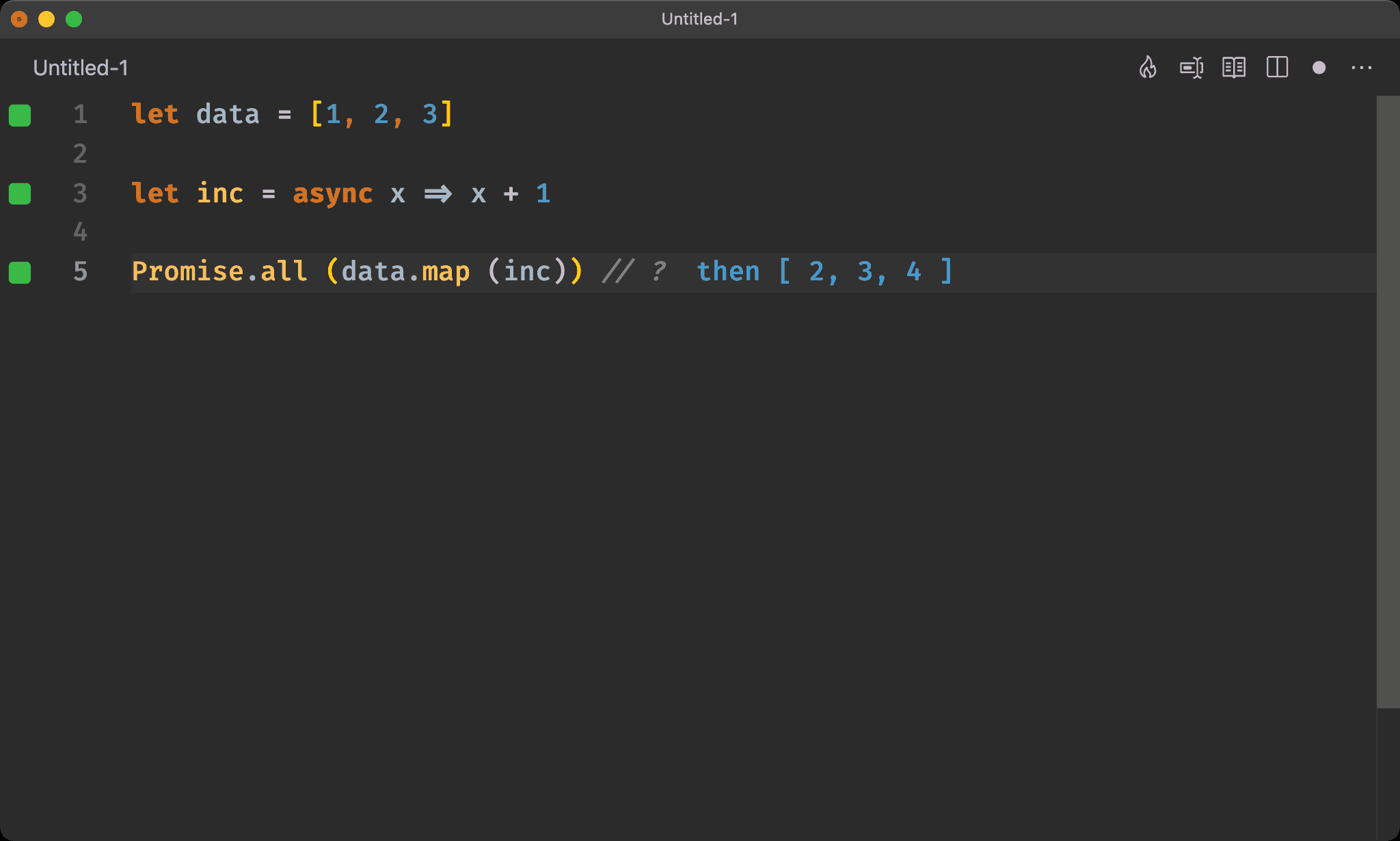This screenshot has height=841, width=1400.
Task: Open the book preview icon
Action: tap(1234, 68)
